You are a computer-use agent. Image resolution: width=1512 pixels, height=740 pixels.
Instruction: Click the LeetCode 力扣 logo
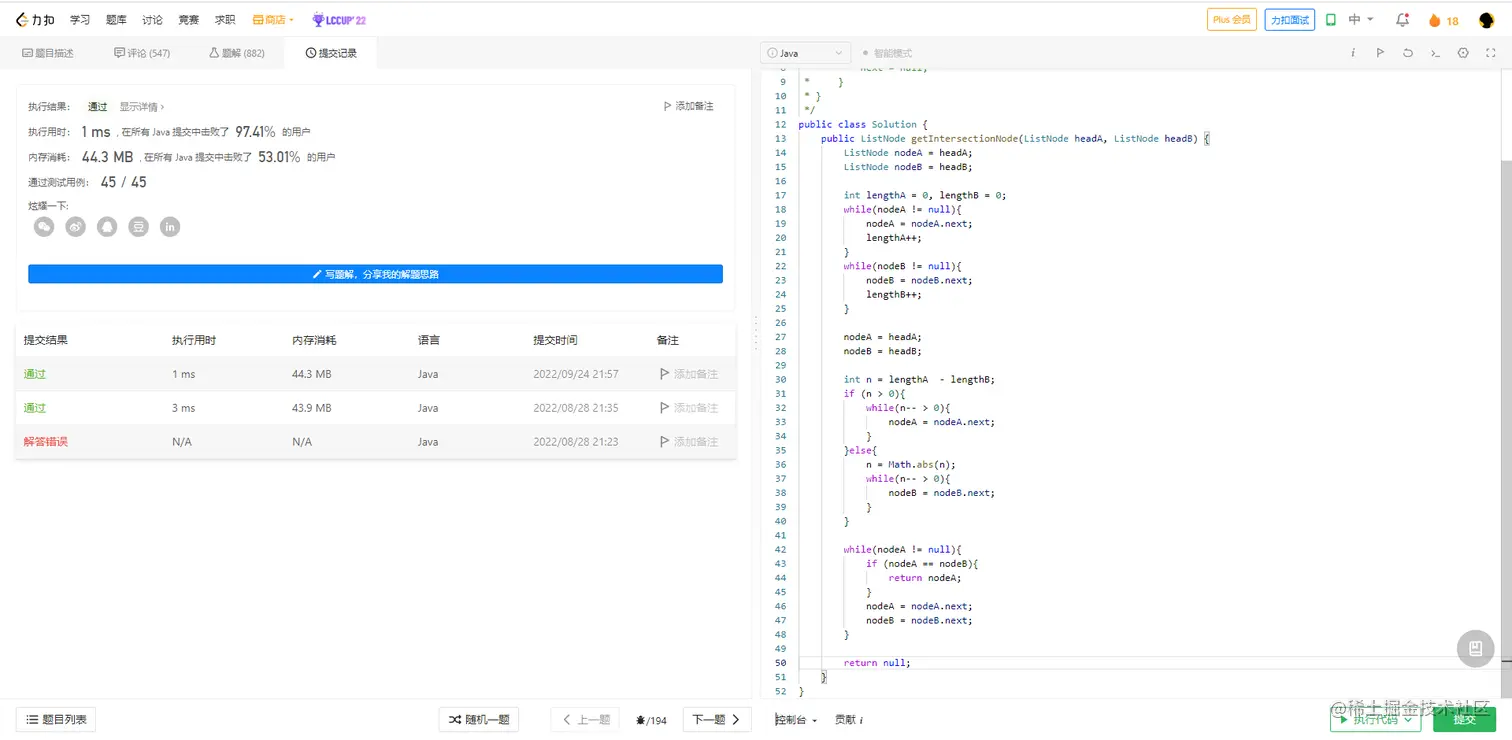pyautogui.click(x=36, y=19)
